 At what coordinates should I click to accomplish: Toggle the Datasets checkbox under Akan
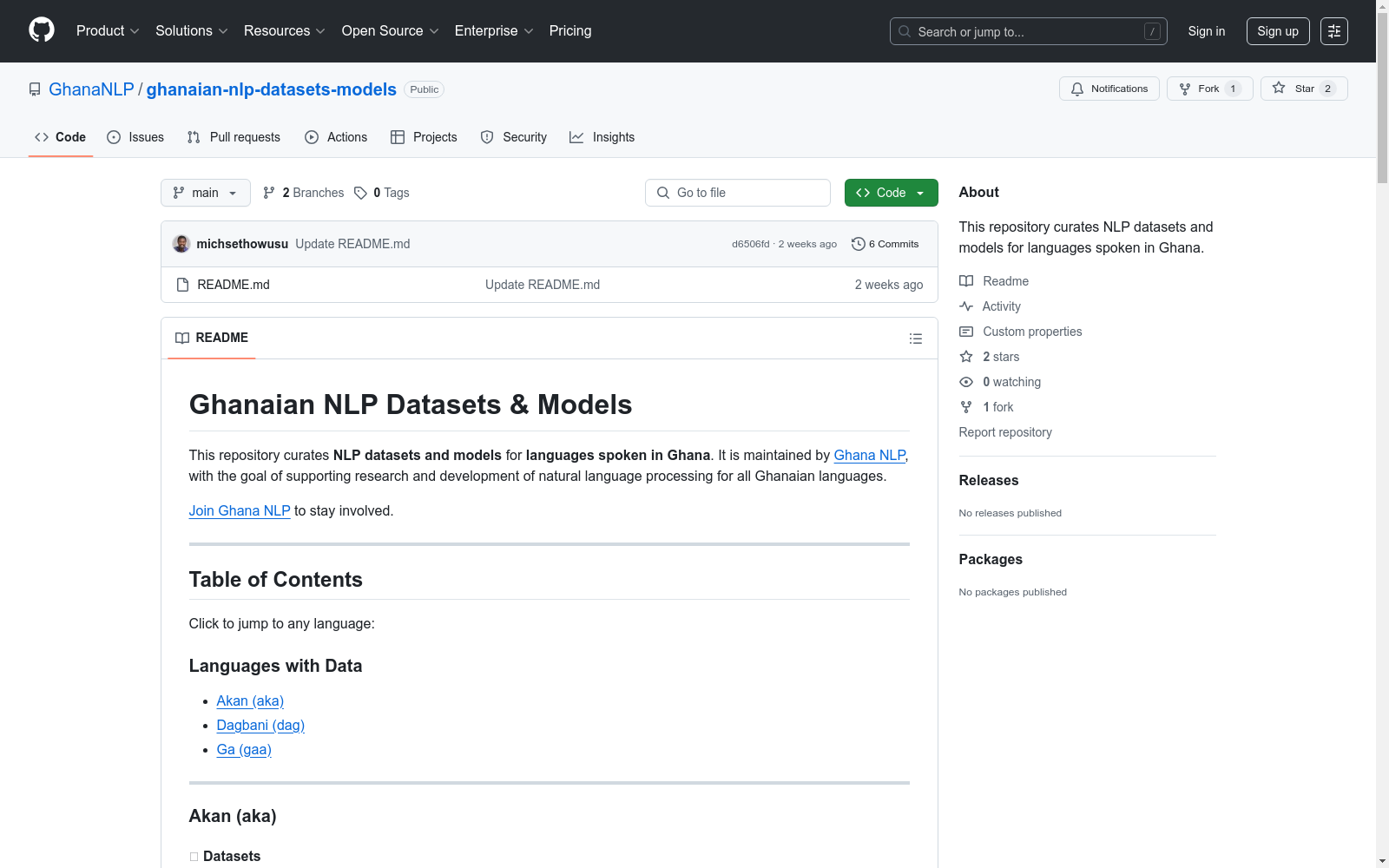point(194,857)
